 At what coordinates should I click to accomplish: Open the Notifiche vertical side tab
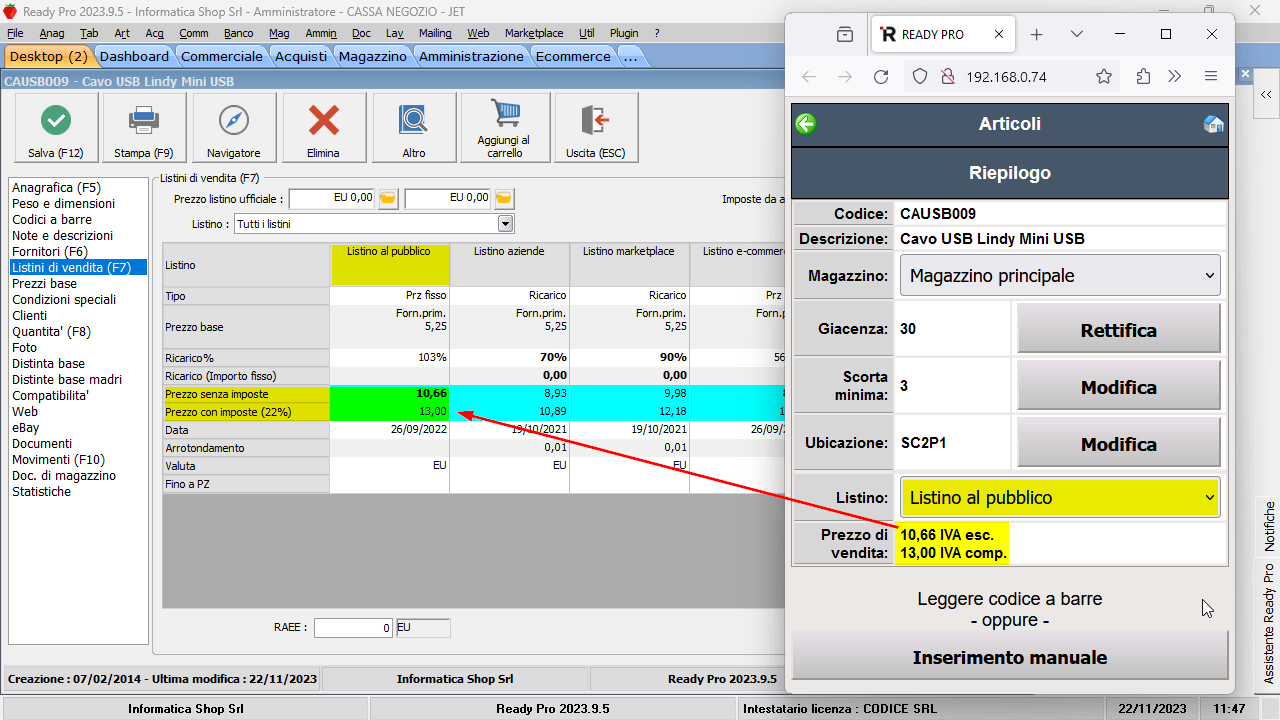click(x=1269, y=527)
